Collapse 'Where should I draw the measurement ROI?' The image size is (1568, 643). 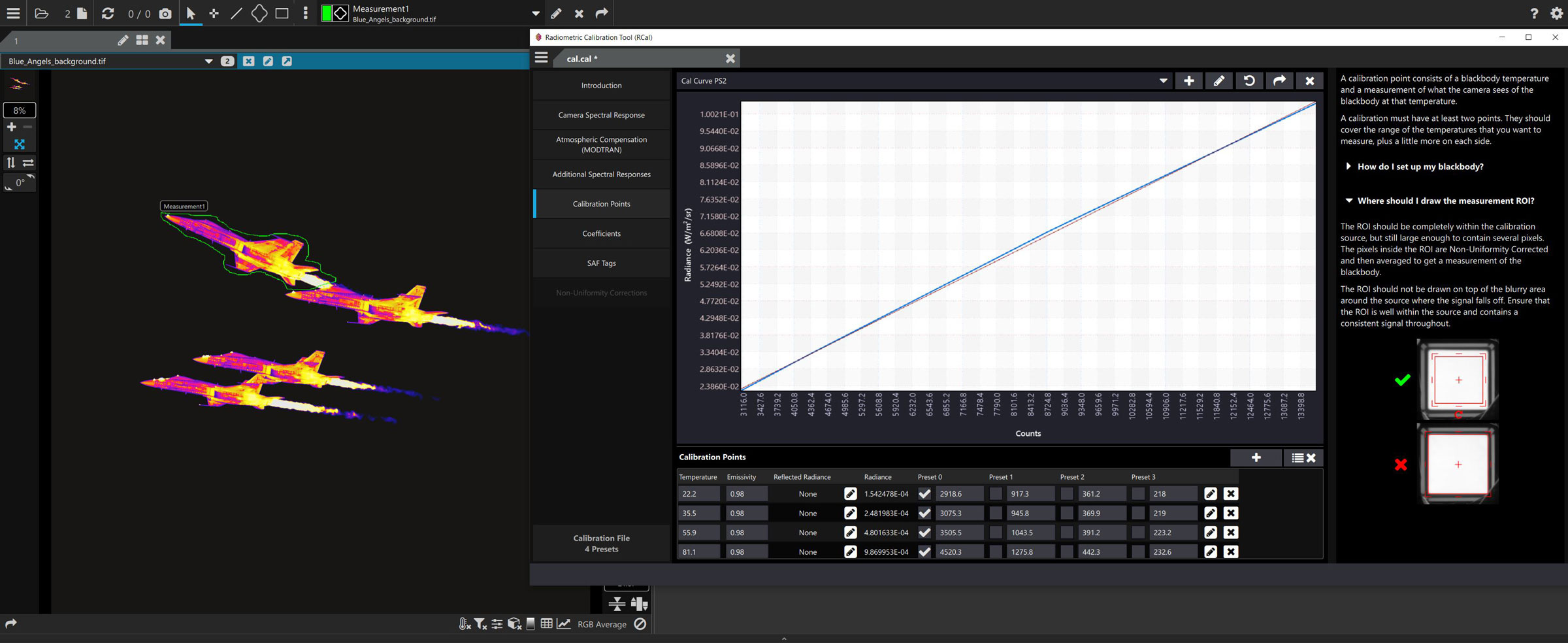click(x=1348, y=201)
